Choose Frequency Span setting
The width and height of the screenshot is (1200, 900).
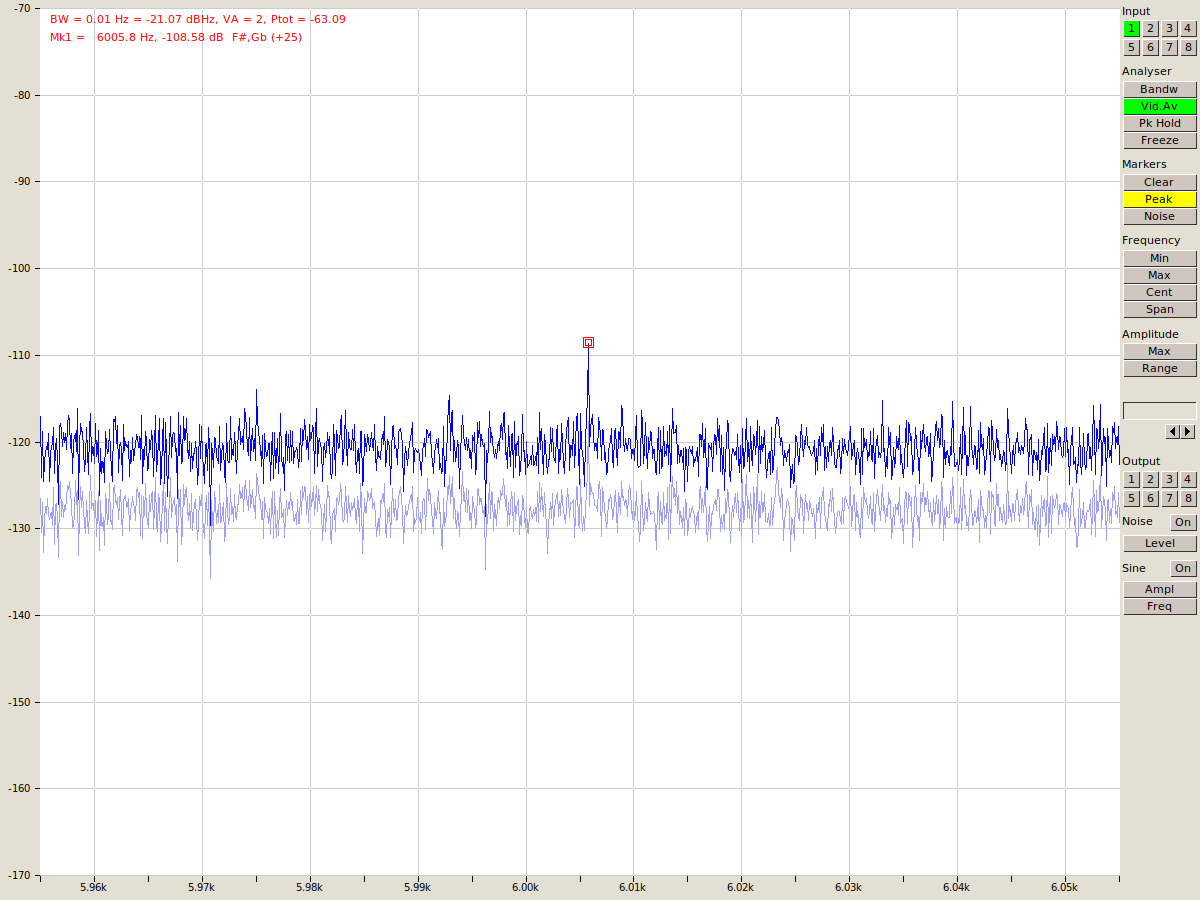(x=1159, y=309)
